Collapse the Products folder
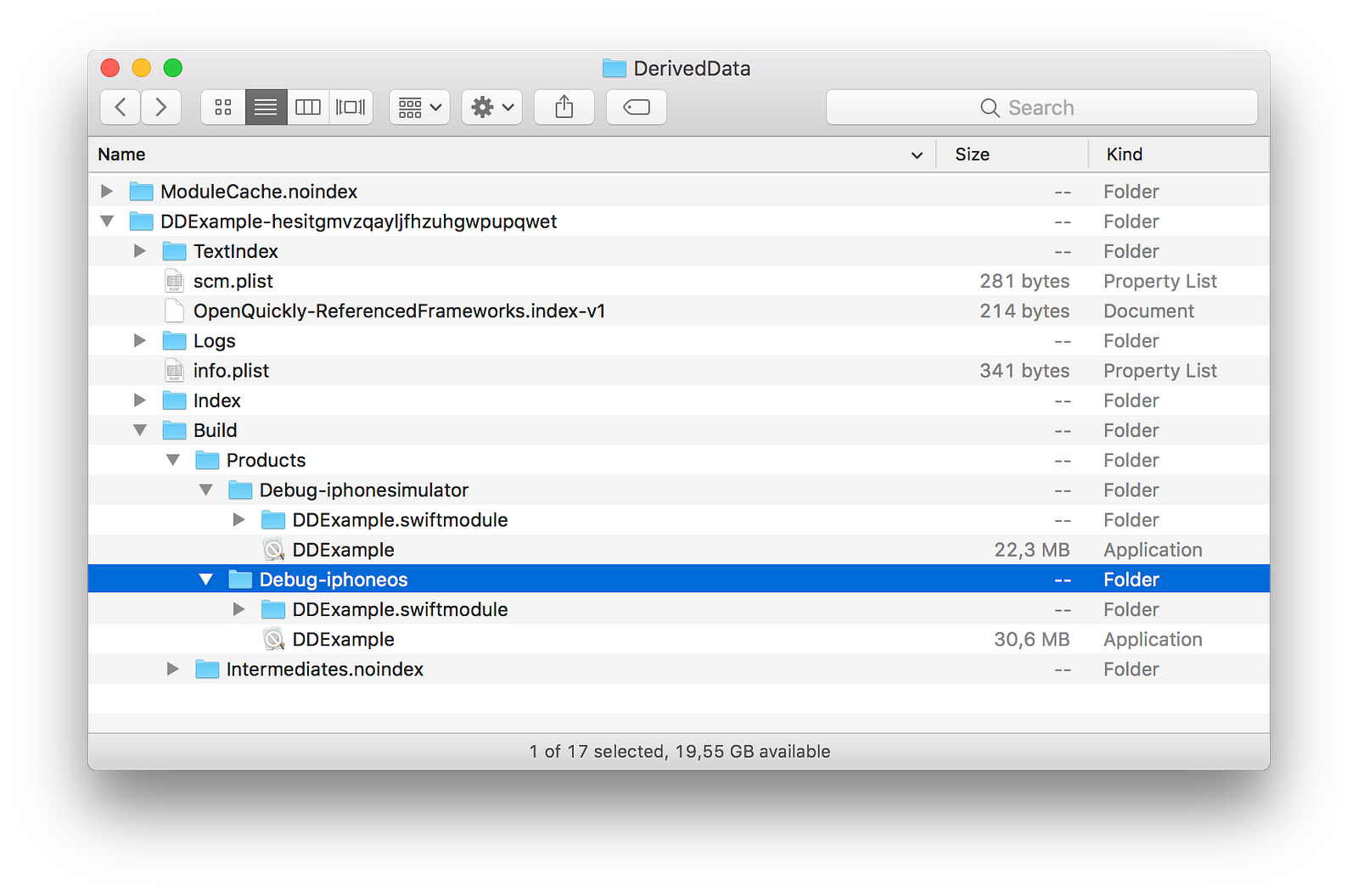 pos(173,460)
